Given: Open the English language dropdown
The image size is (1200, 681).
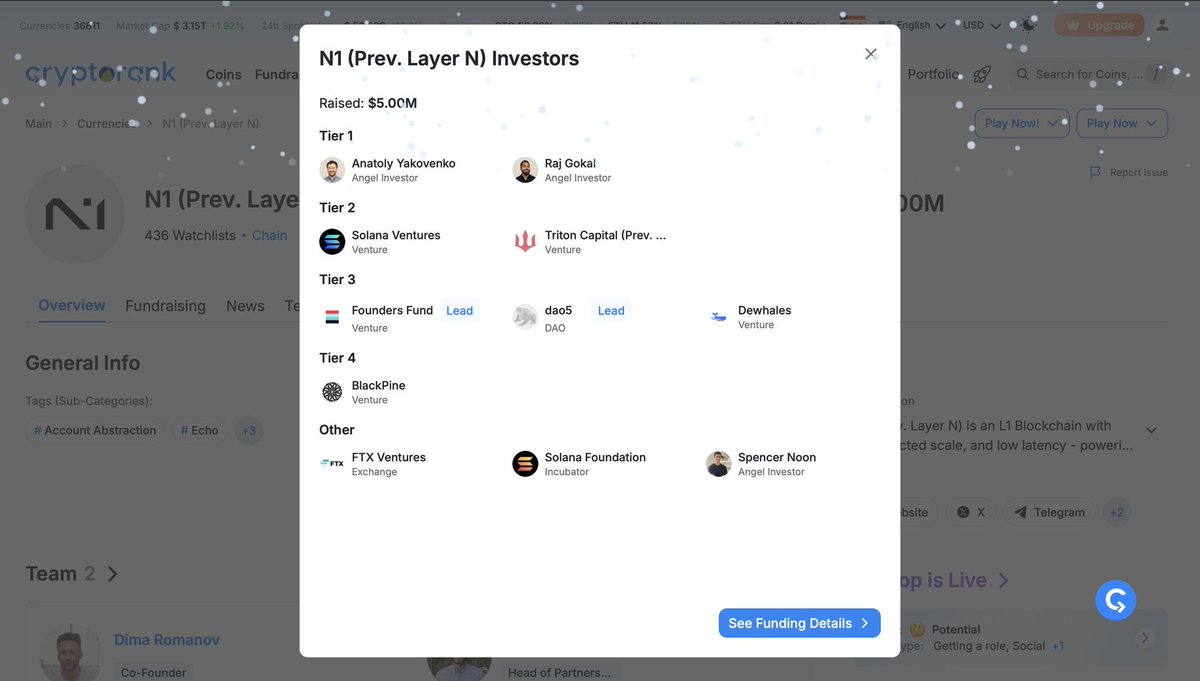Looking at the screenshot, I should [911, 25].
